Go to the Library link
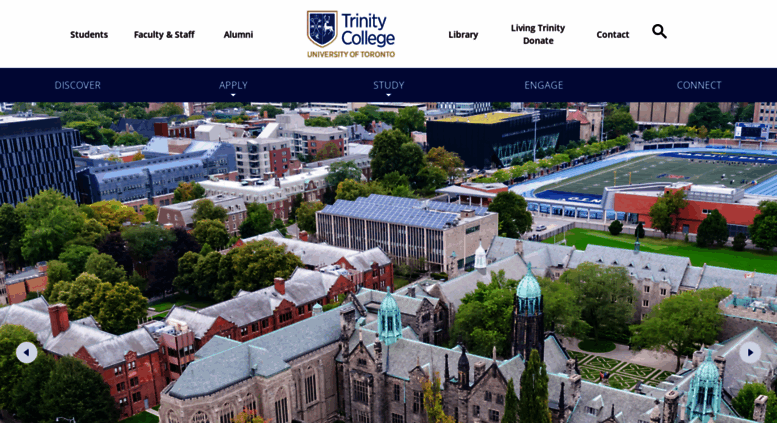Viewport: 777px width, 423px height. 463,35
